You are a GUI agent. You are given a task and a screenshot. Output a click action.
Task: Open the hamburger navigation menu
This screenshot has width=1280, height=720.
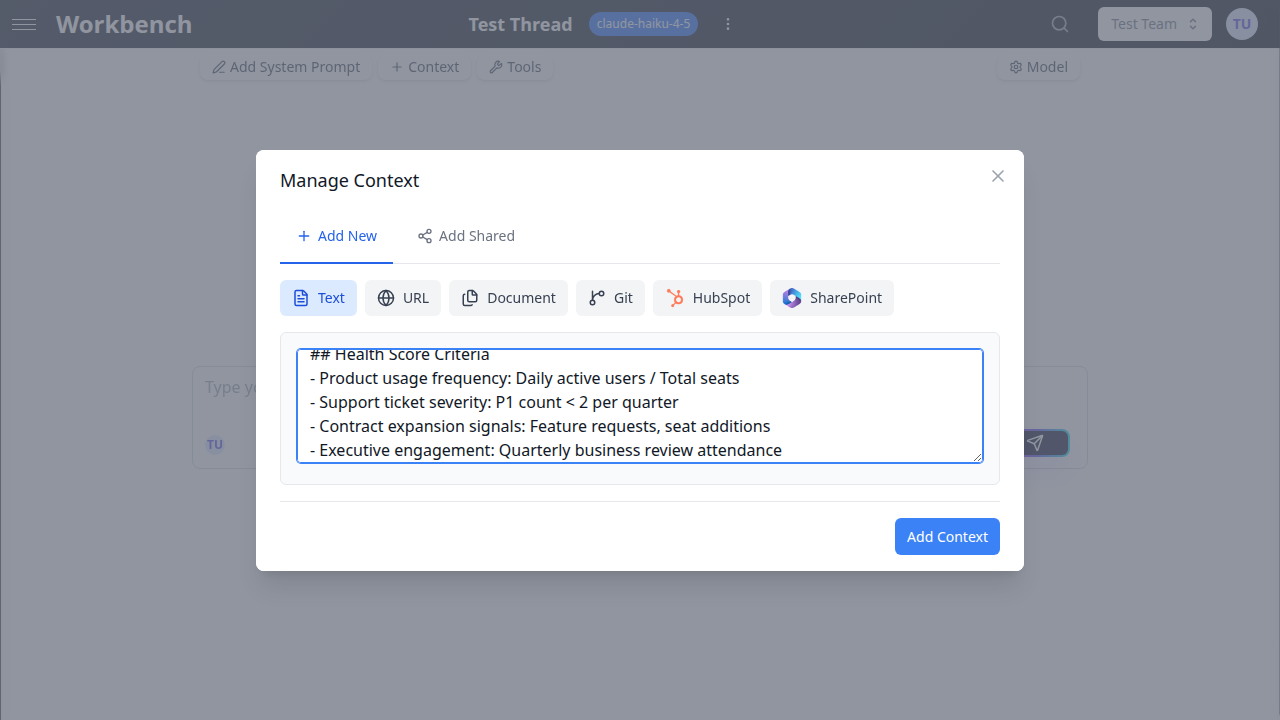click(24, 24)
